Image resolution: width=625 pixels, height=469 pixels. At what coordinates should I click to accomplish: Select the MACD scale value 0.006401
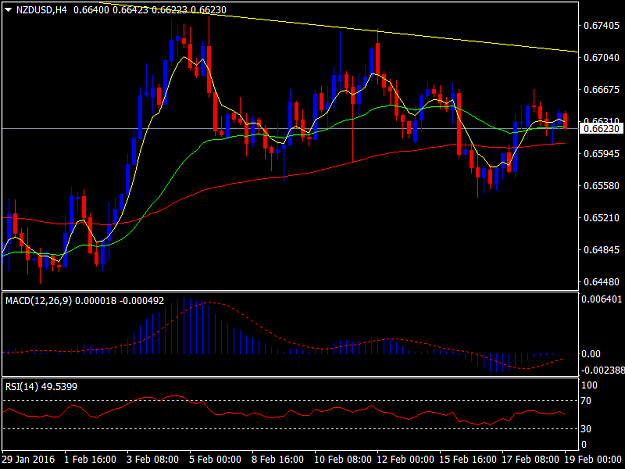click(x=601, y=299)
